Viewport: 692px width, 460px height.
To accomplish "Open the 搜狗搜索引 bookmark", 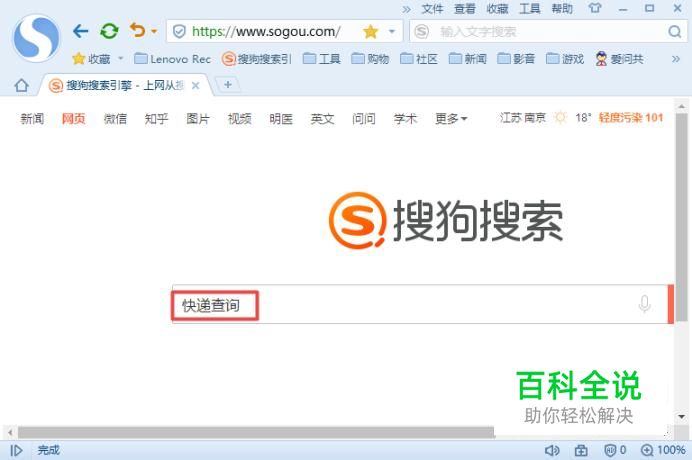I will point(257,59).
